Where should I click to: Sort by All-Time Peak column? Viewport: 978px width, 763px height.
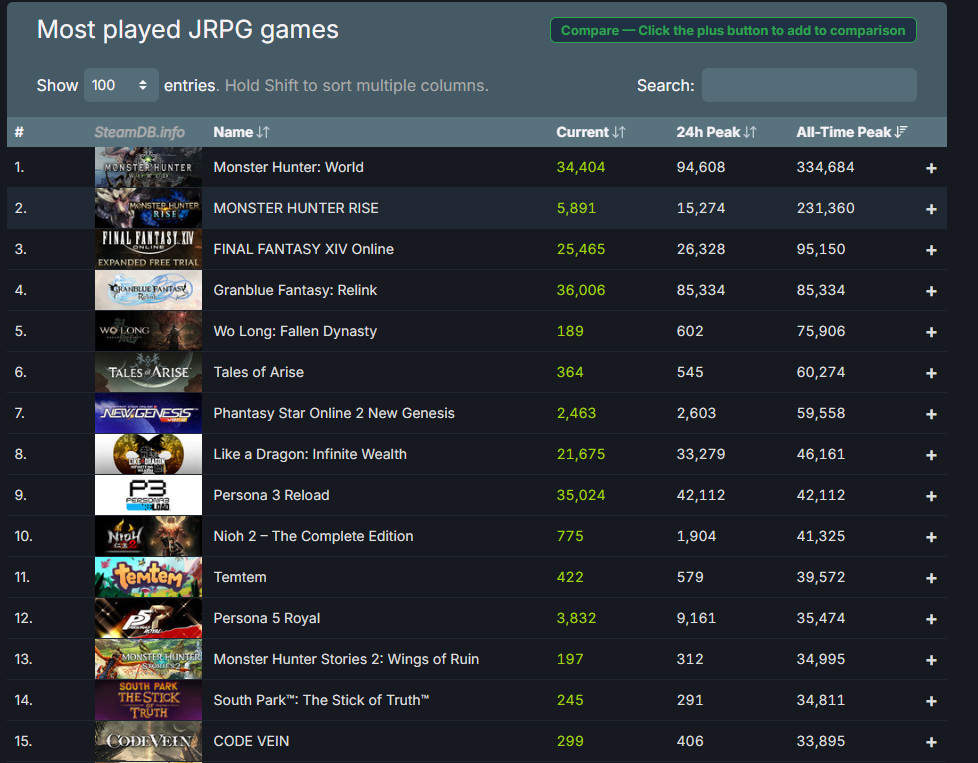[851, 132]
